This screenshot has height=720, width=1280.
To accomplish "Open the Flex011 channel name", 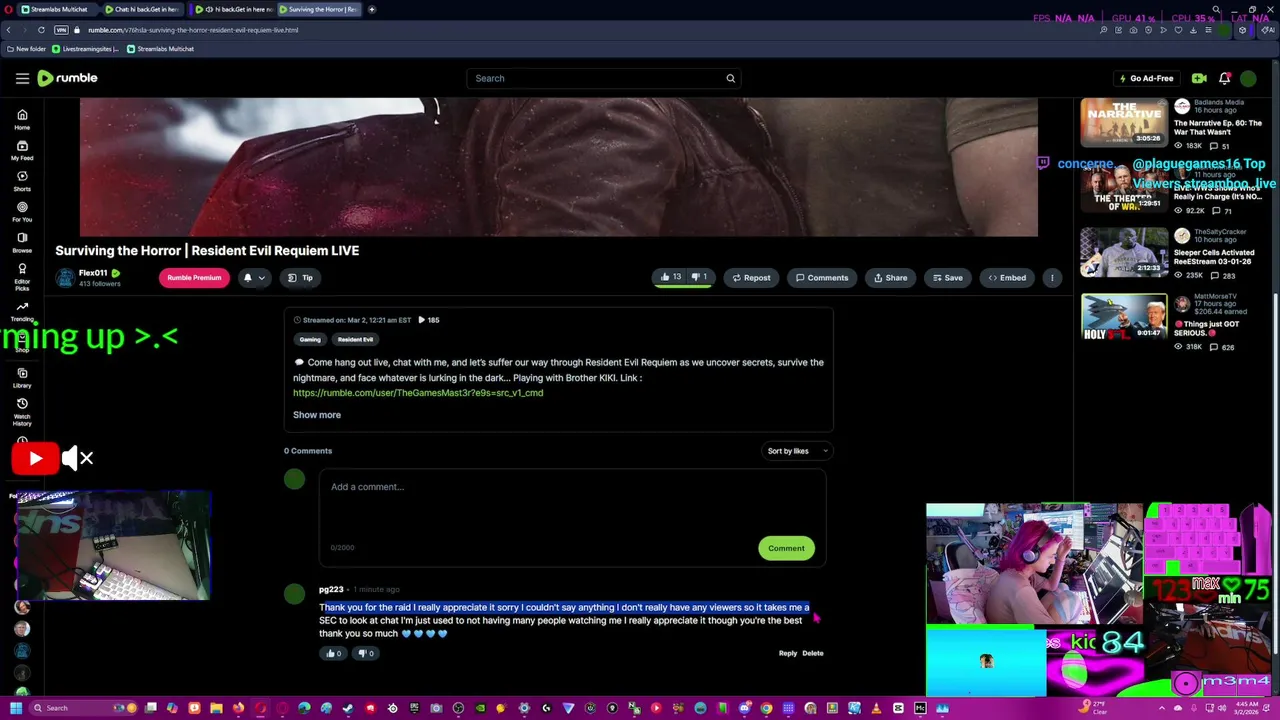I will [93, 273].
